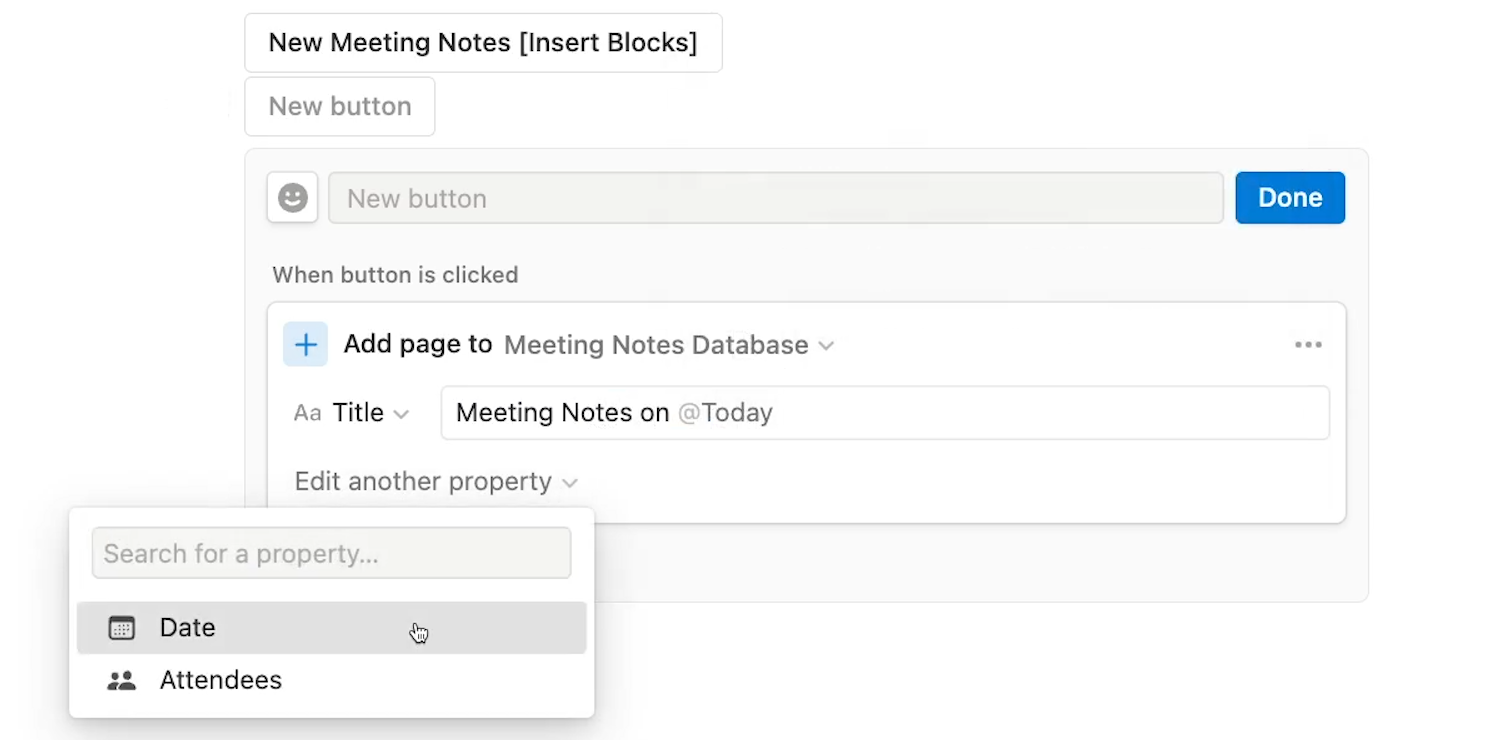Click the grayed New button block
The image size is (1502, 740).
[340, 106]
